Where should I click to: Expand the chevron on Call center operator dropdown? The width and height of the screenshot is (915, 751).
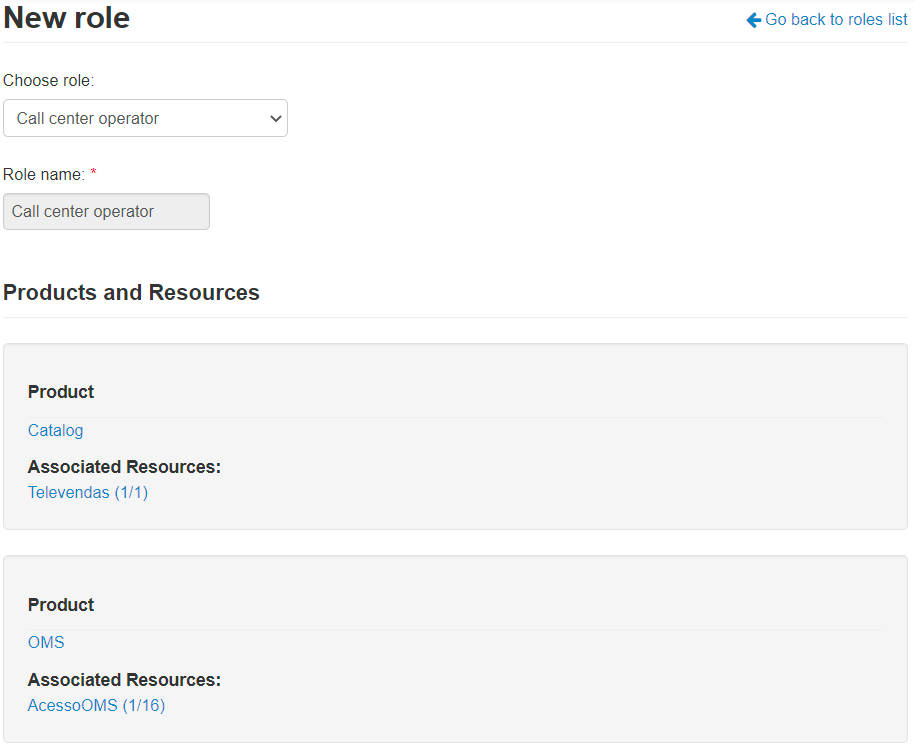point(276,119)
